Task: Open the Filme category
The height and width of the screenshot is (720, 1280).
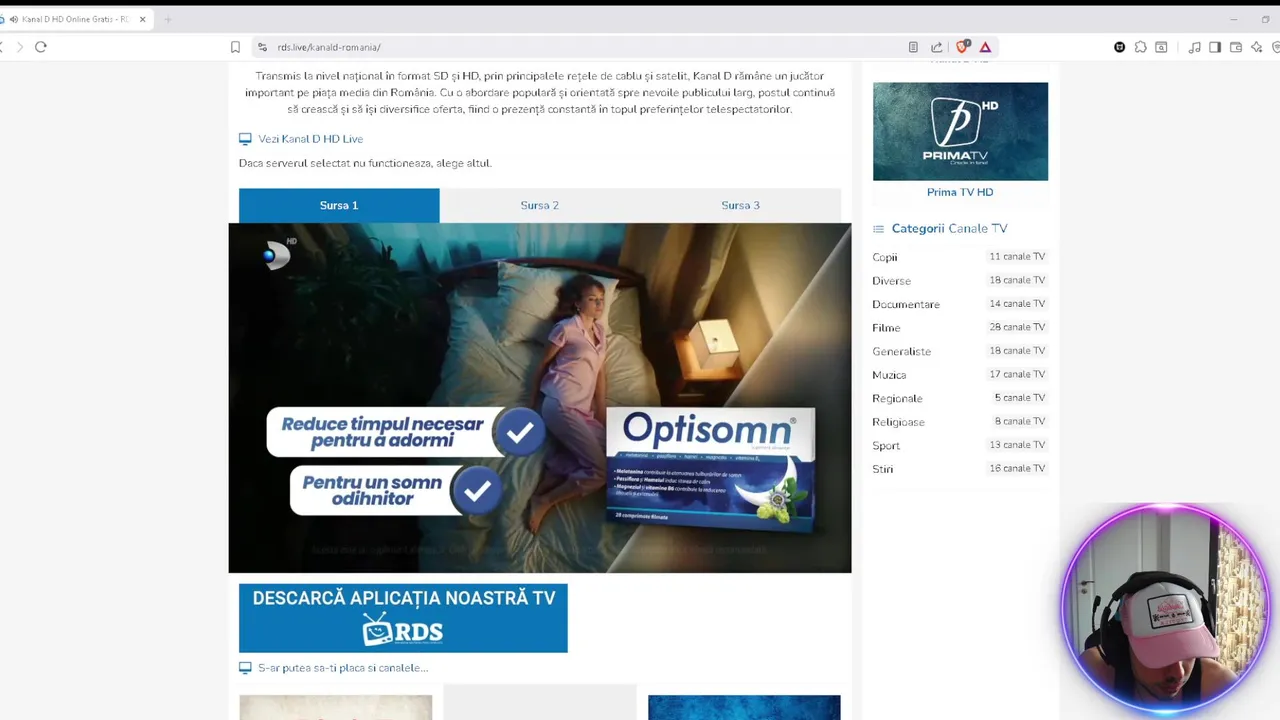Action: [x=886, y=328]
